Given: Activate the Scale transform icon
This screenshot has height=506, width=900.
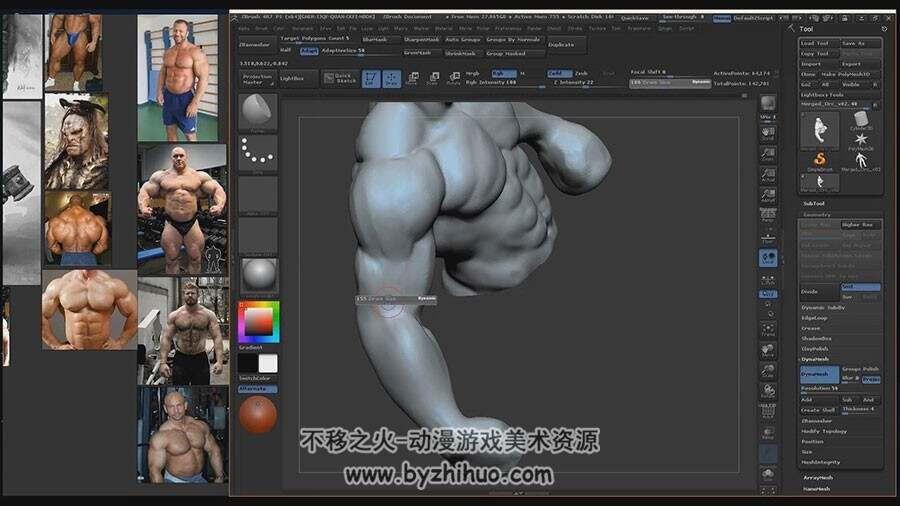Looking at the screenshot, I should 433,79.
